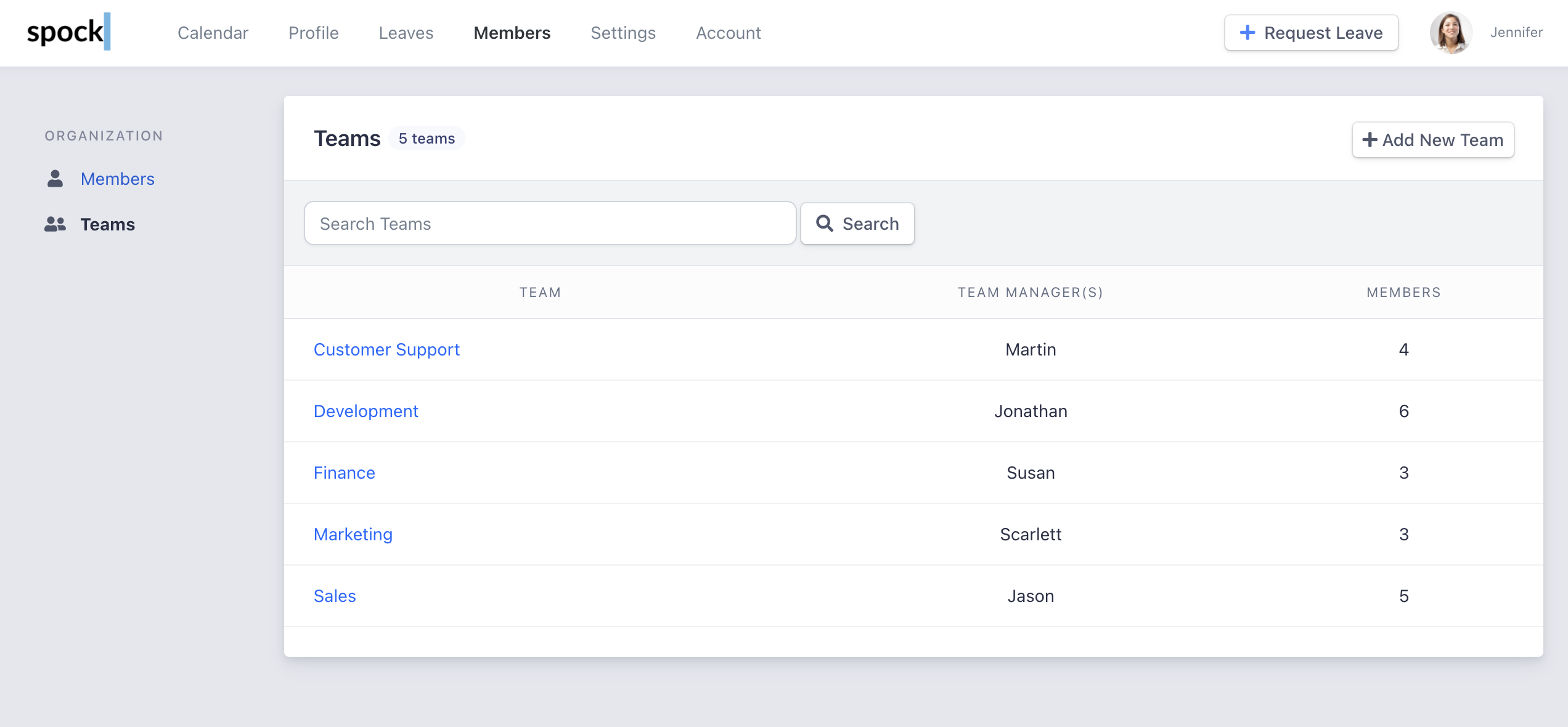Click the plus icon on Request Leave
The image size is (1568, 727).
(1247, 33)
